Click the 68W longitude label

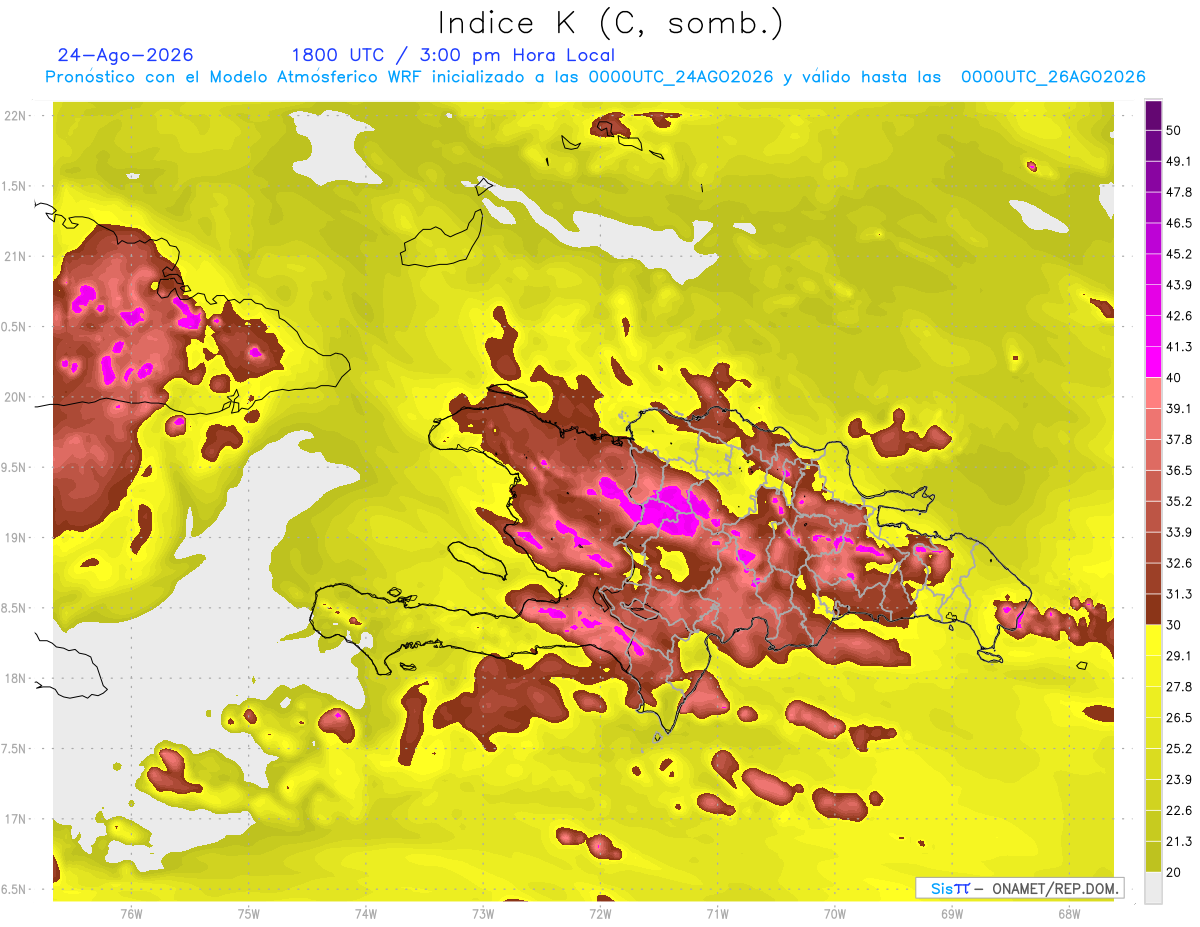1069,914
